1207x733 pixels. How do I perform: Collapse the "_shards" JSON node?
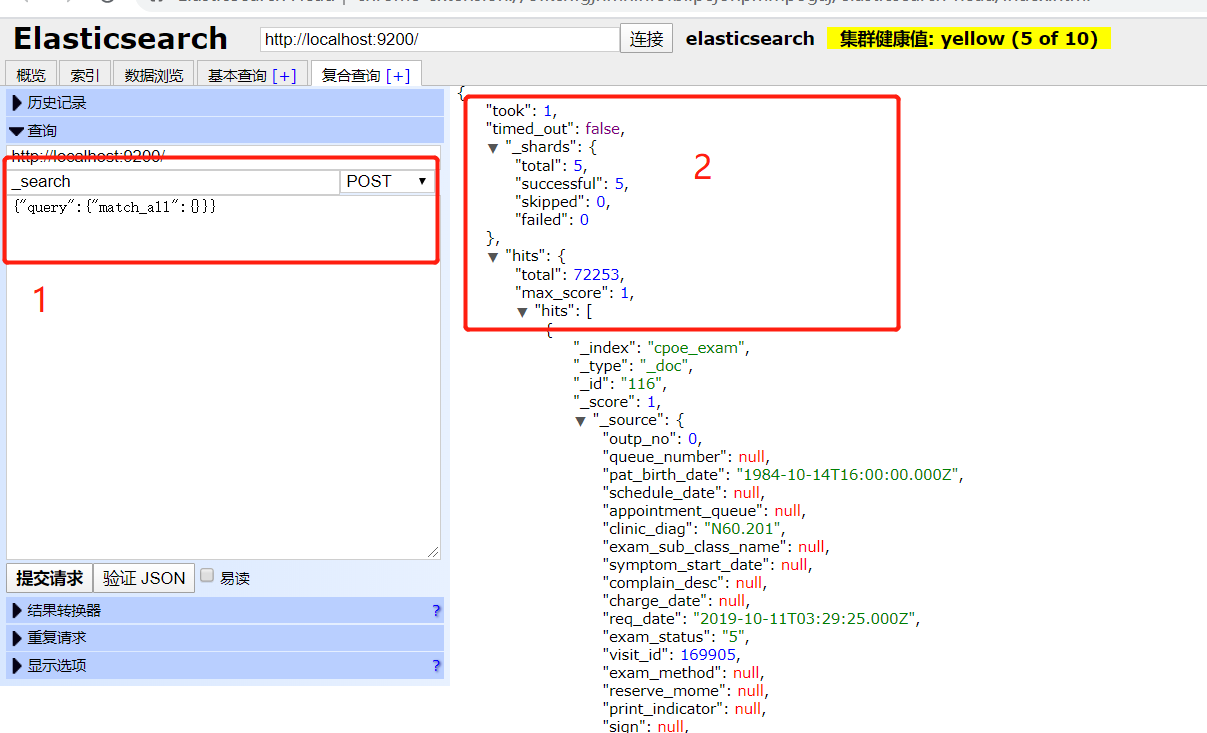[x=493, y=148]
